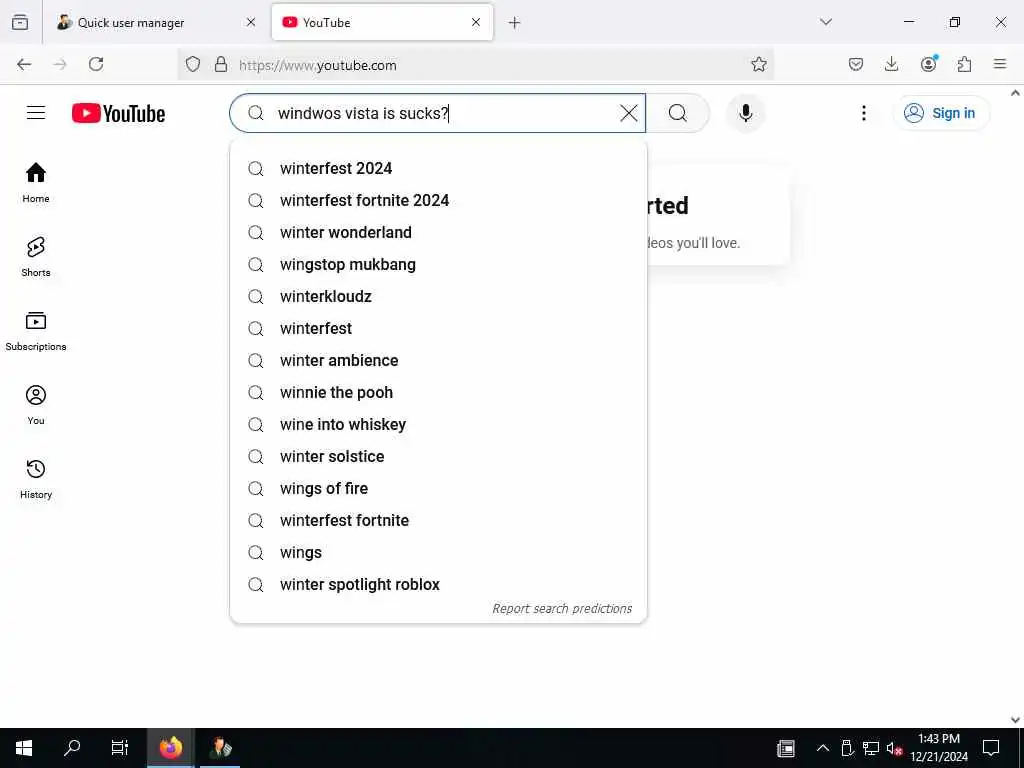Image resolution: width=1024 pixels, height=768 pixels.
Task: Open Windows taskbar search
Action: [72, 748]
